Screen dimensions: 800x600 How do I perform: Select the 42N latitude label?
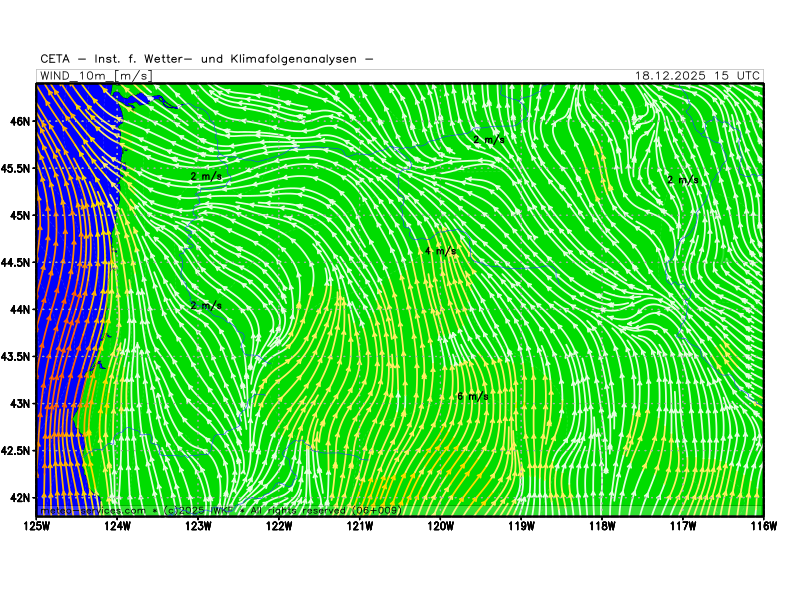click(20, 497)
